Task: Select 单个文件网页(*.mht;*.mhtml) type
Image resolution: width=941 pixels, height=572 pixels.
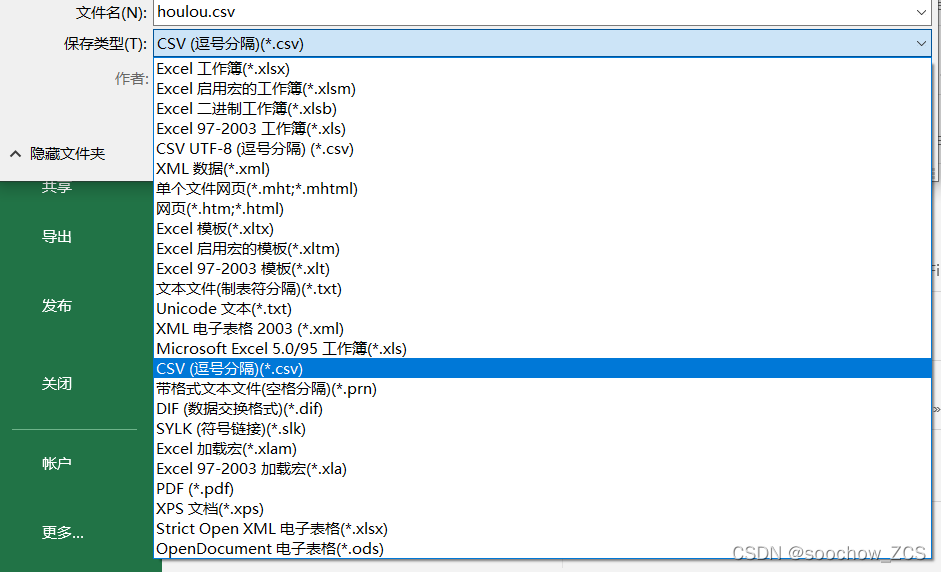Action: (542, 188)
